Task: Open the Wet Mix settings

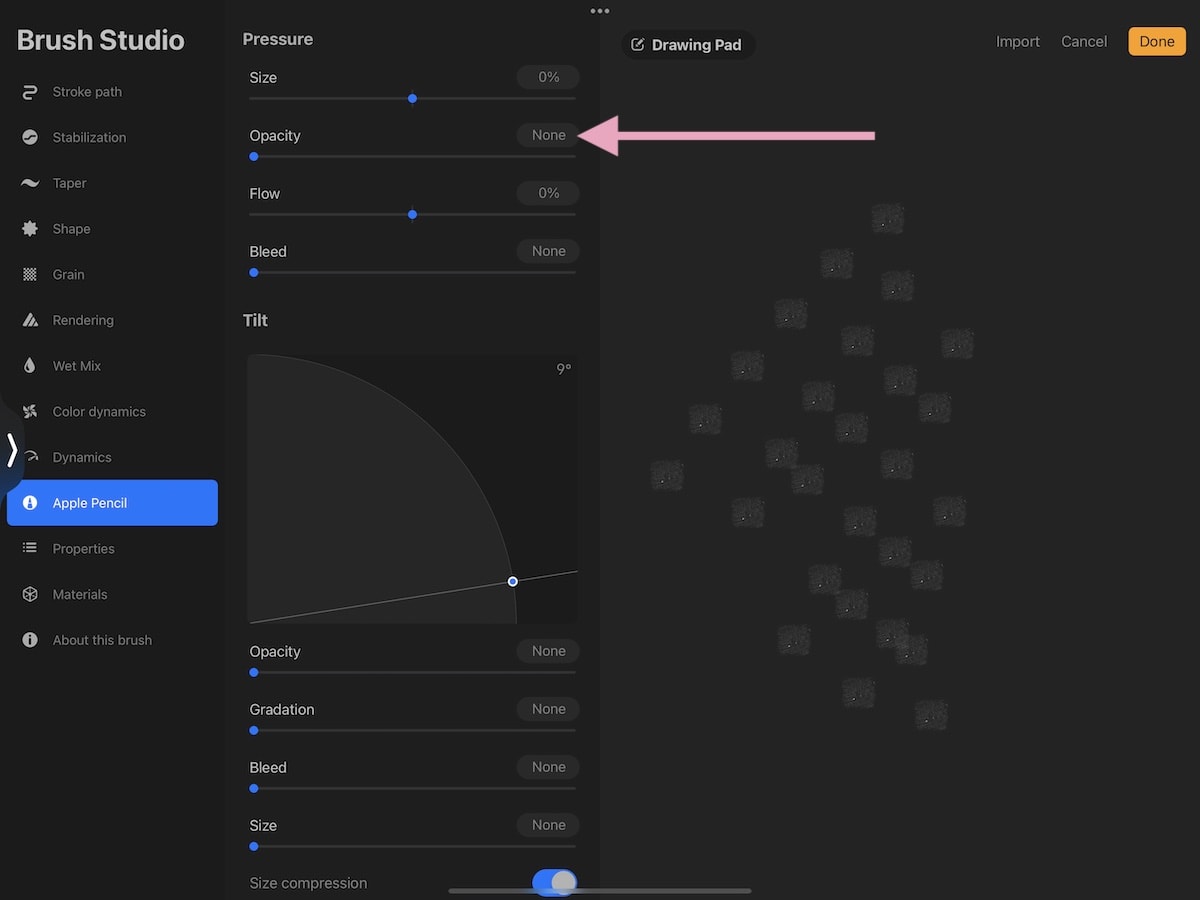Action: pyautogui.click(x=112, y=366)
